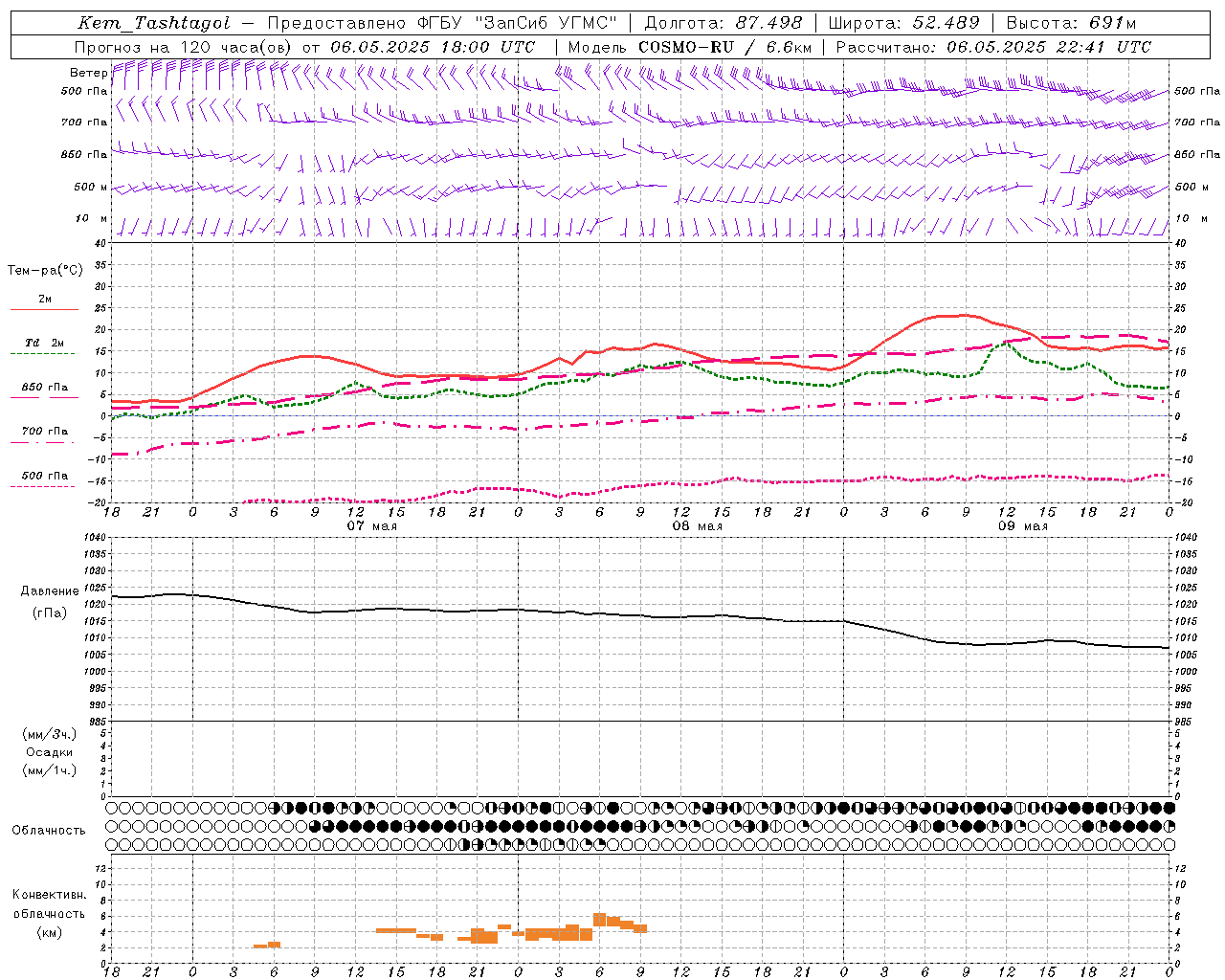The width and height of the screenshot is (1225, 980).
Task: Click the Ветер section label
Action: pyautogui.click(x=88, y=73)
